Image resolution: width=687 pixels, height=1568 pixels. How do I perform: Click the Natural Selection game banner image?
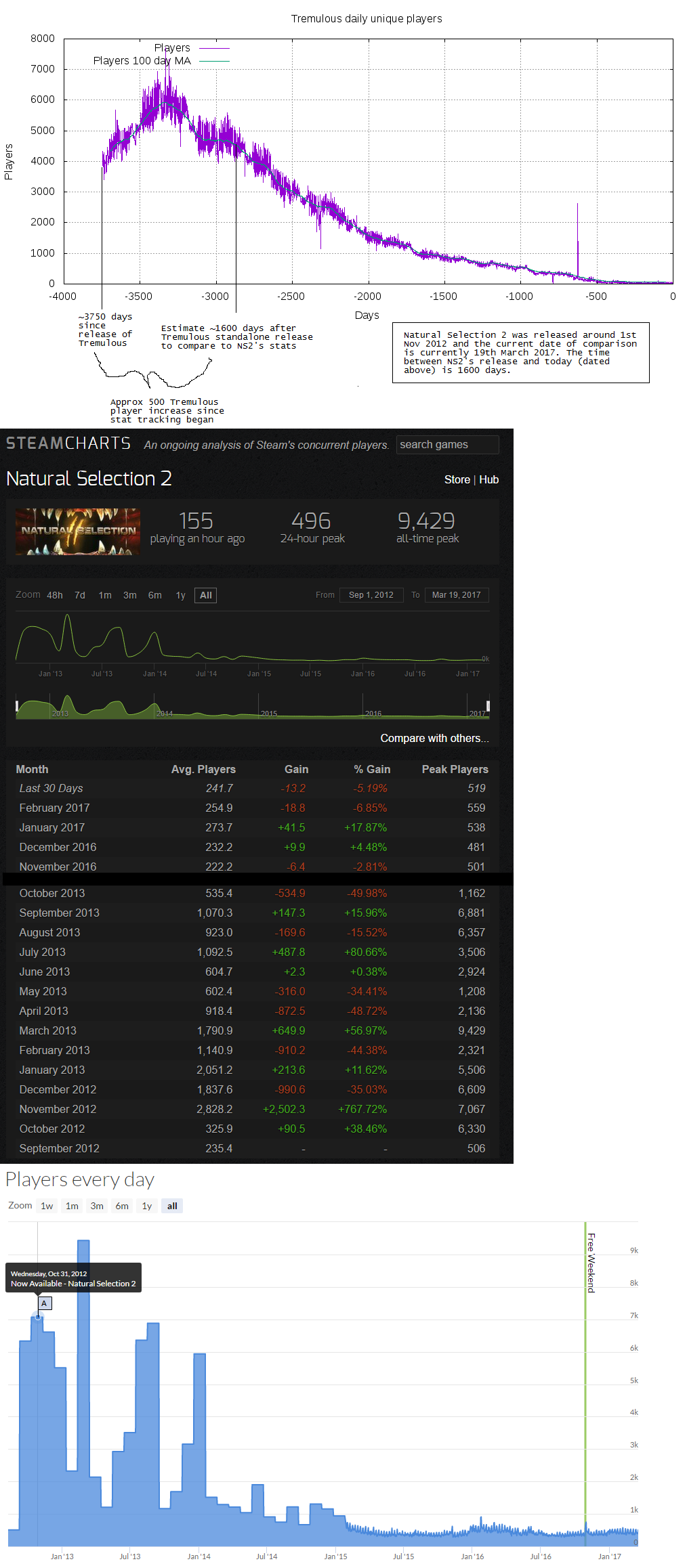tap(78, 531)
